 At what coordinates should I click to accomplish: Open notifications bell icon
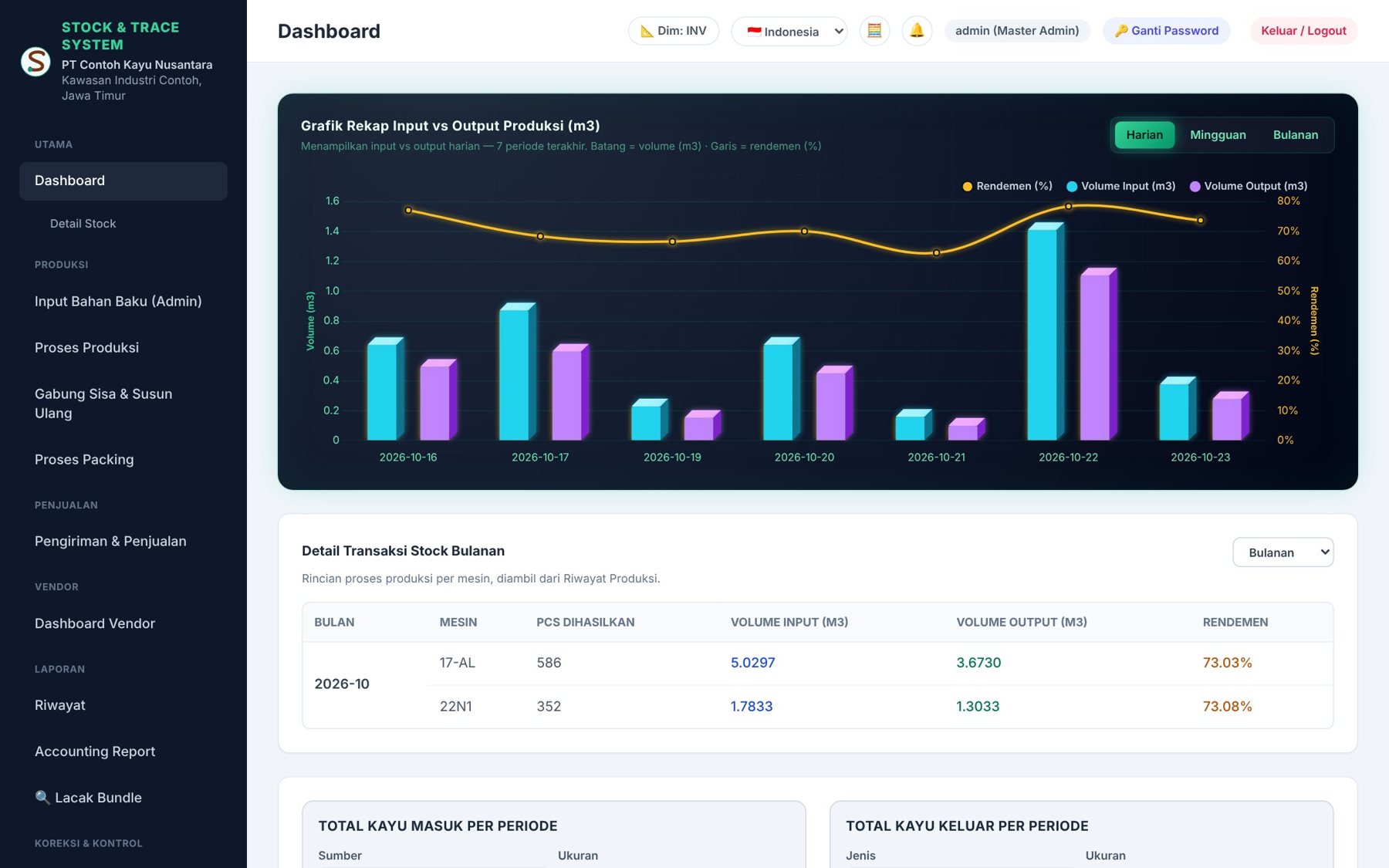917,31
